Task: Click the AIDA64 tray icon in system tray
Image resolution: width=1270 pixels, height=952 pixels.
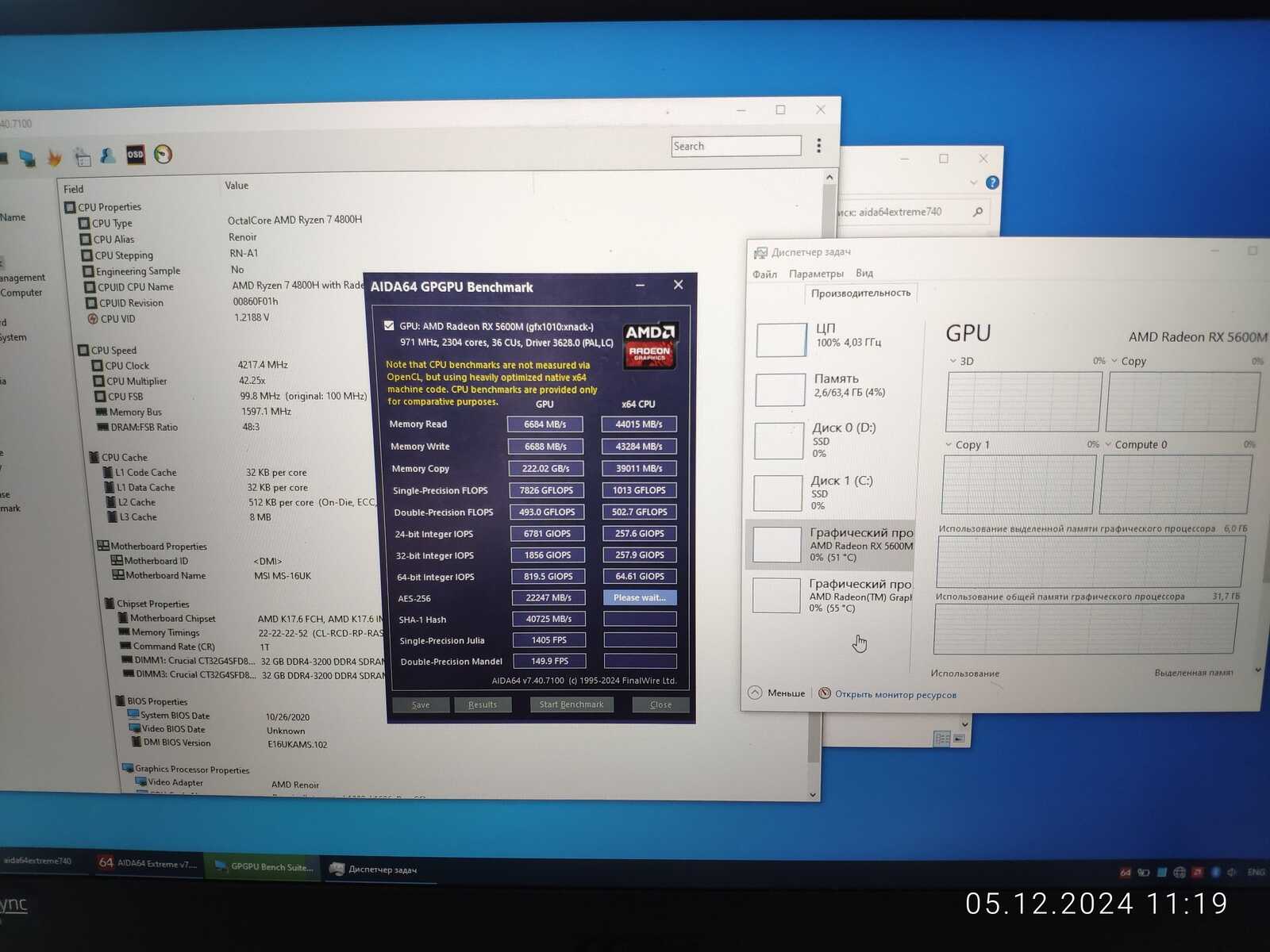Action: pyautogui.click(x=1126, y=873)
